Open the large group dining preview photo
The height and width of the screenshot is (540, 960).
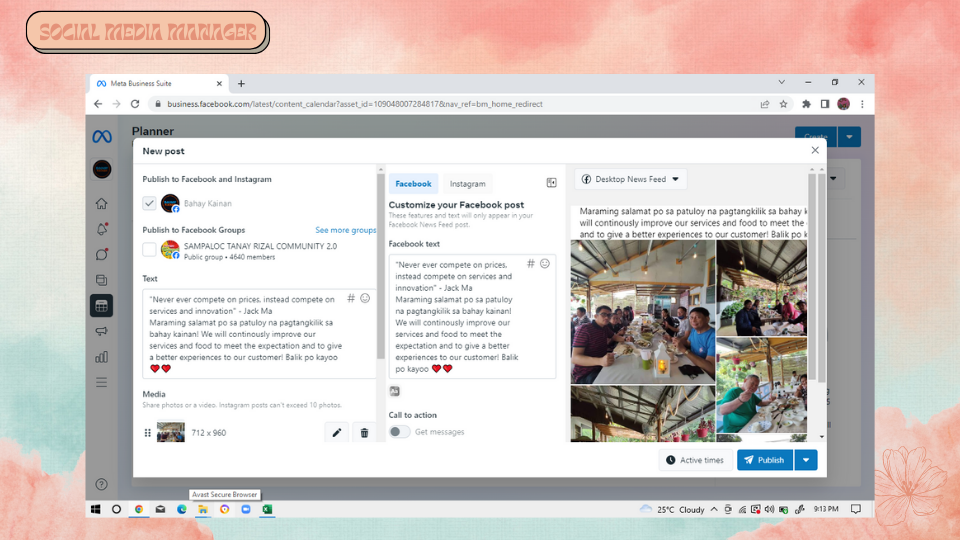643,312
